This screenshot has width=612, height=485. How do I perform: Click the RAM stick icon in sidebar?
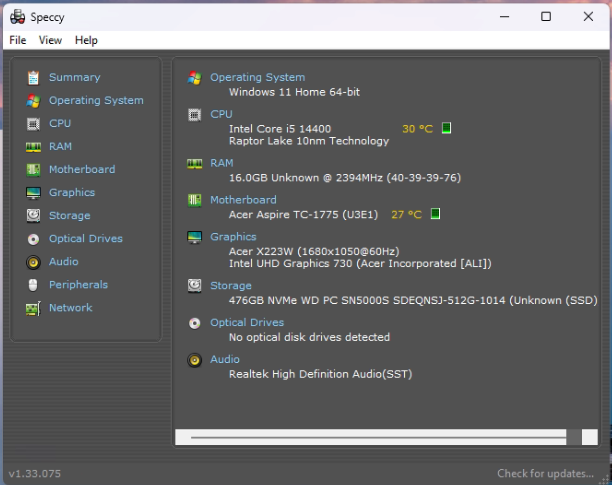tap(33, 147)
